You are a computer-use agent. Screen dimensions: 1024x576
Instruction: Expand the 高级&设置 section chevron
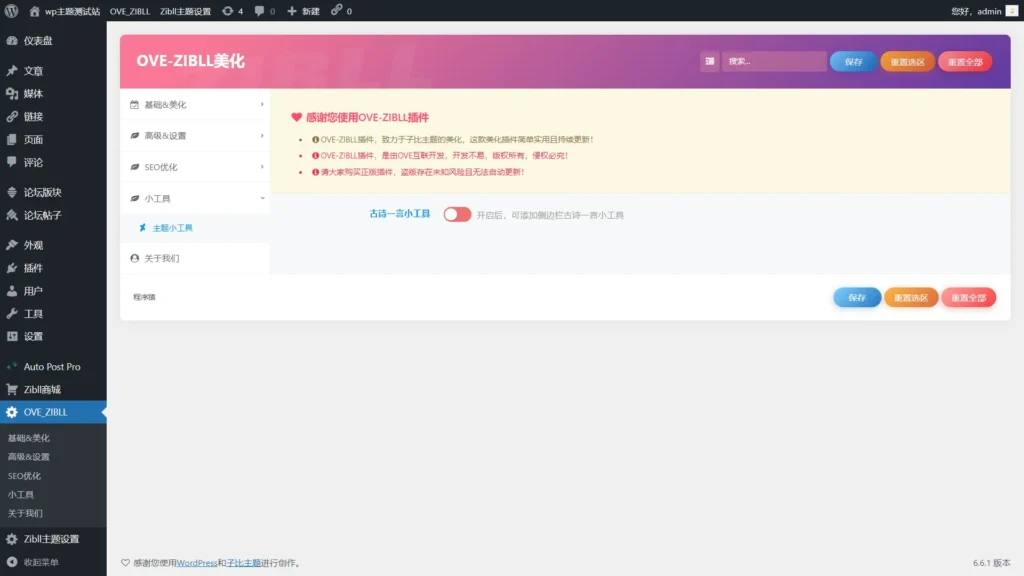[x=262, y=136]
